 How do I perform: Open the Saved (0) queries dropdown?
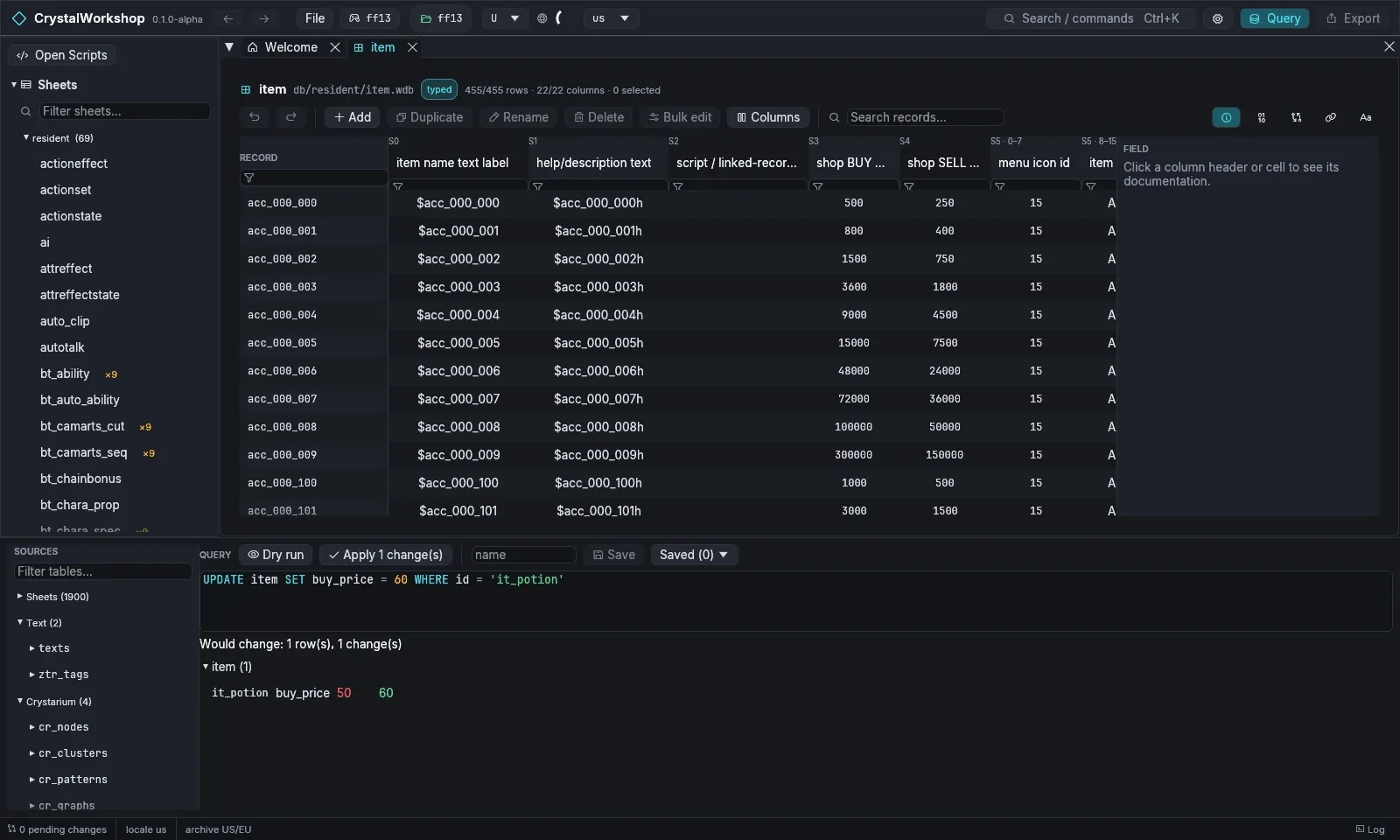(694, 555)
